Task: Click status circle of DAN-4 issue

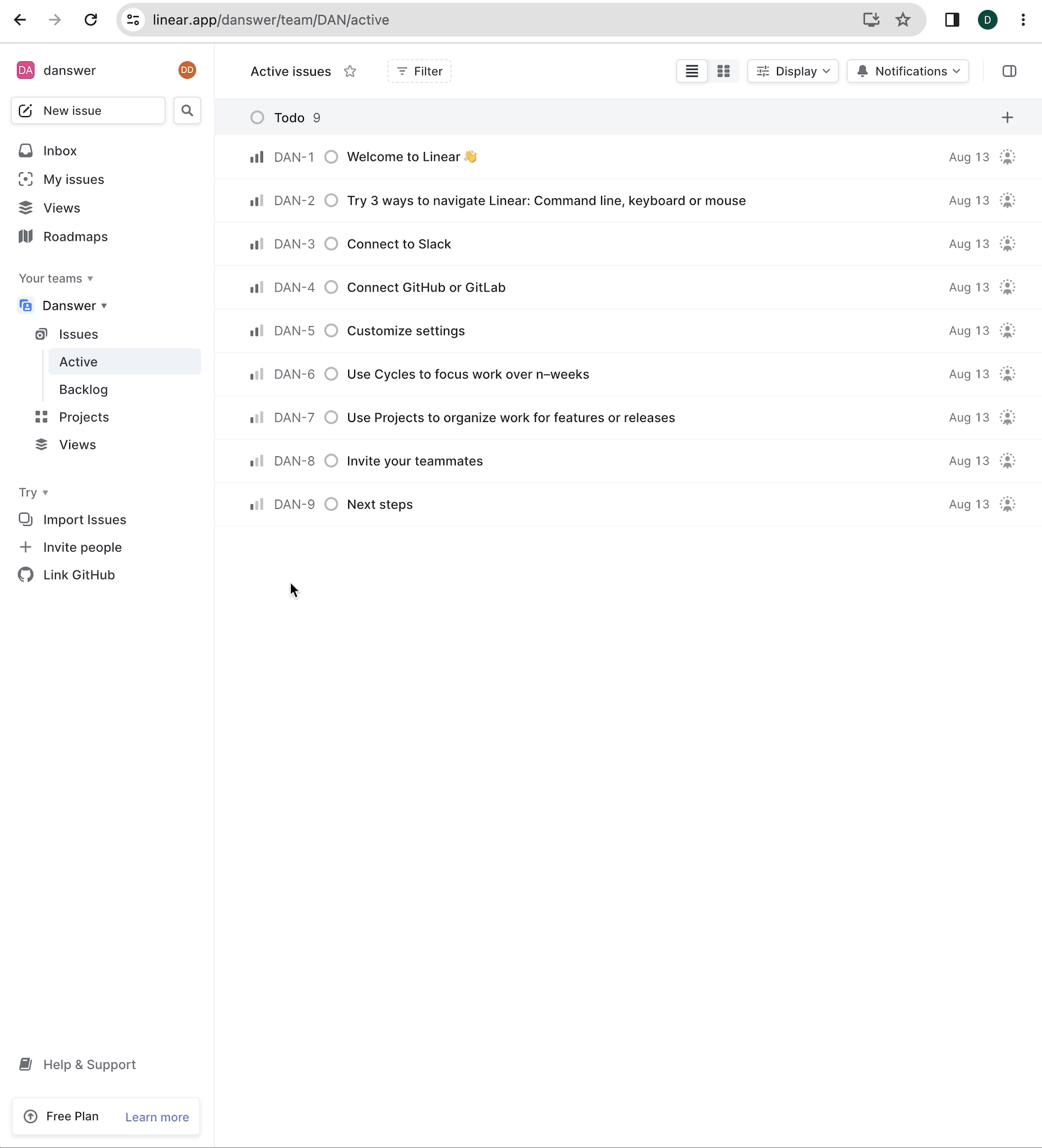Action: (x=331, y=287)
